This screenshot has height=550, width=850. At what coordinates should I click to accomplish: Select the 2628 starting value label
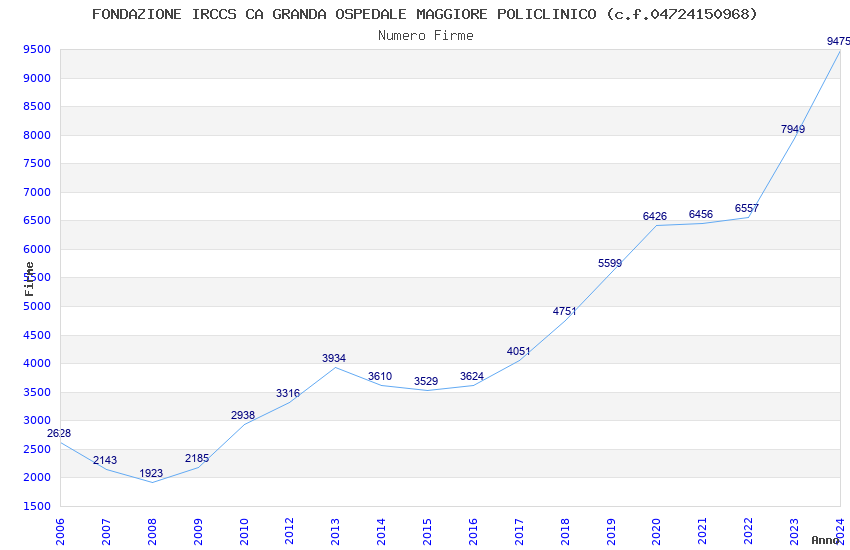(59, 433)
